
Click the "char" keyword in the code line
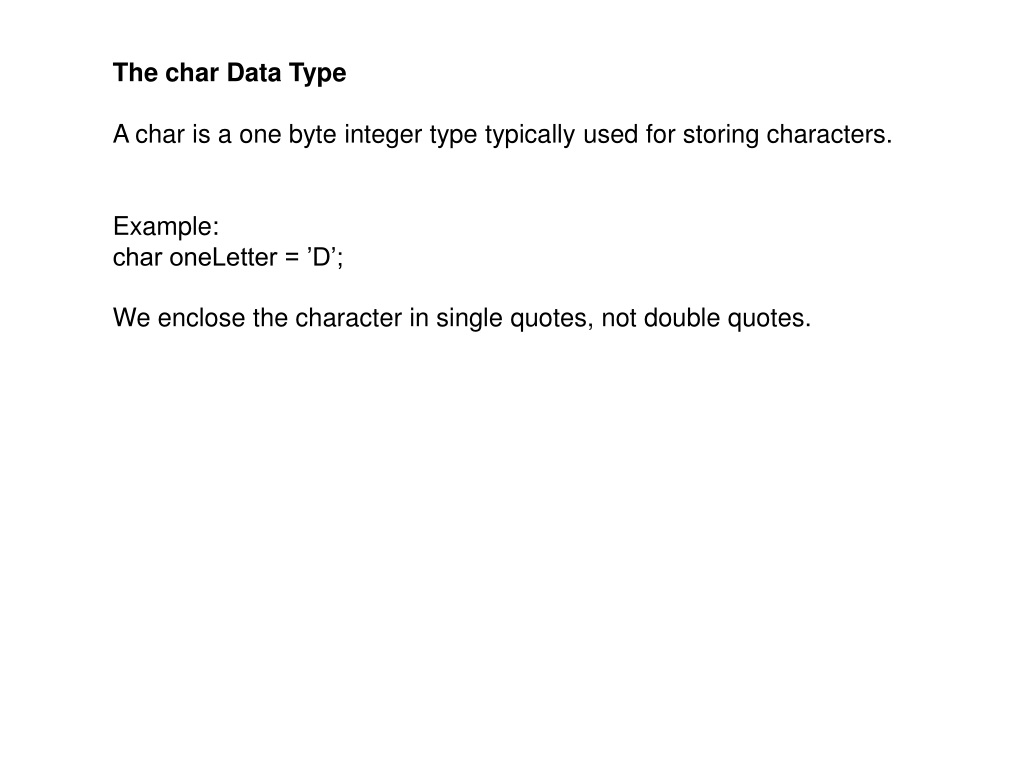coord(137,257)
